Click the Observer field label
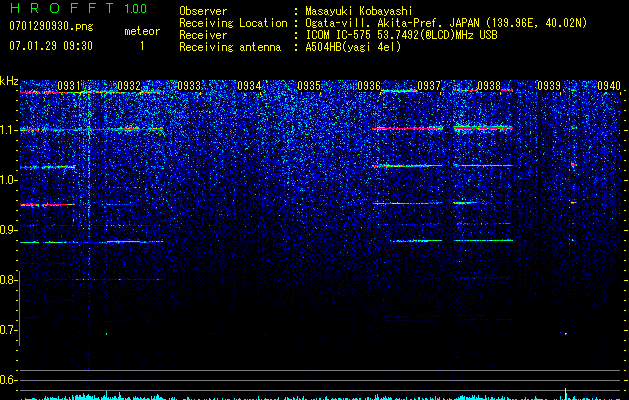Screen dimensions: 629x400 pos(203,11)
